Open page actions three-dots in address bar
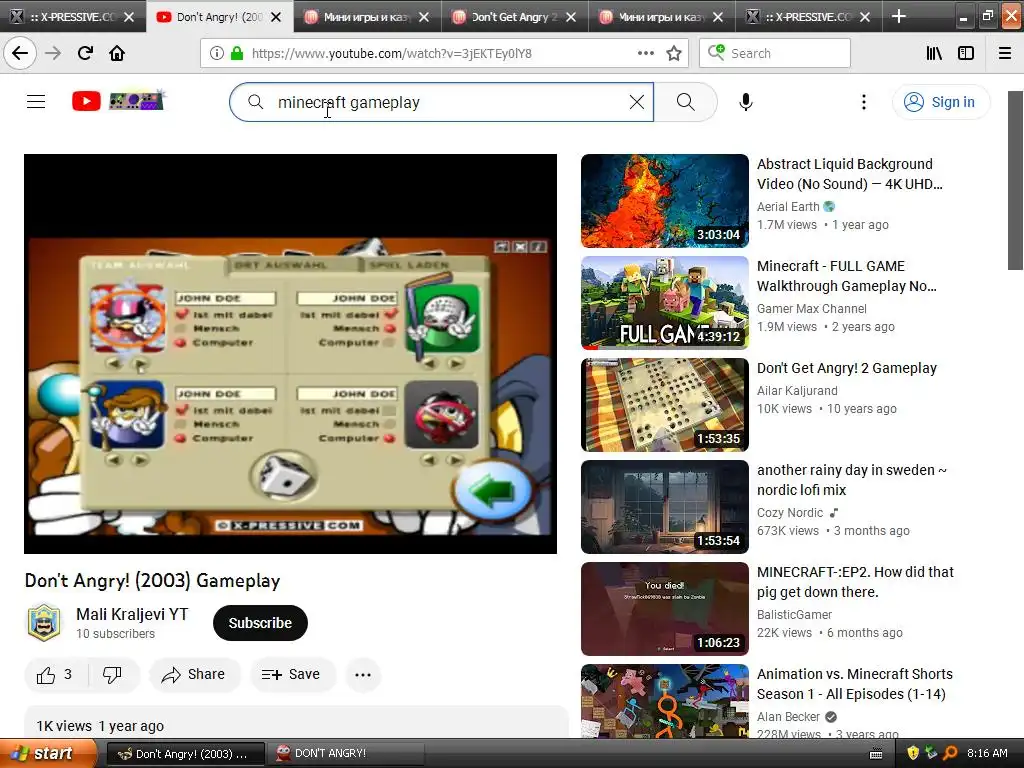1024x768 pixels. pos(645,53)
